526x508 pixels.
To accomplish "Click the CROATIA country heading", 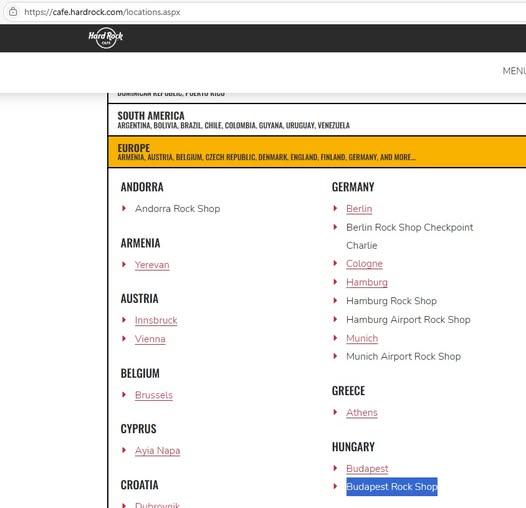I will coord(139,485).
